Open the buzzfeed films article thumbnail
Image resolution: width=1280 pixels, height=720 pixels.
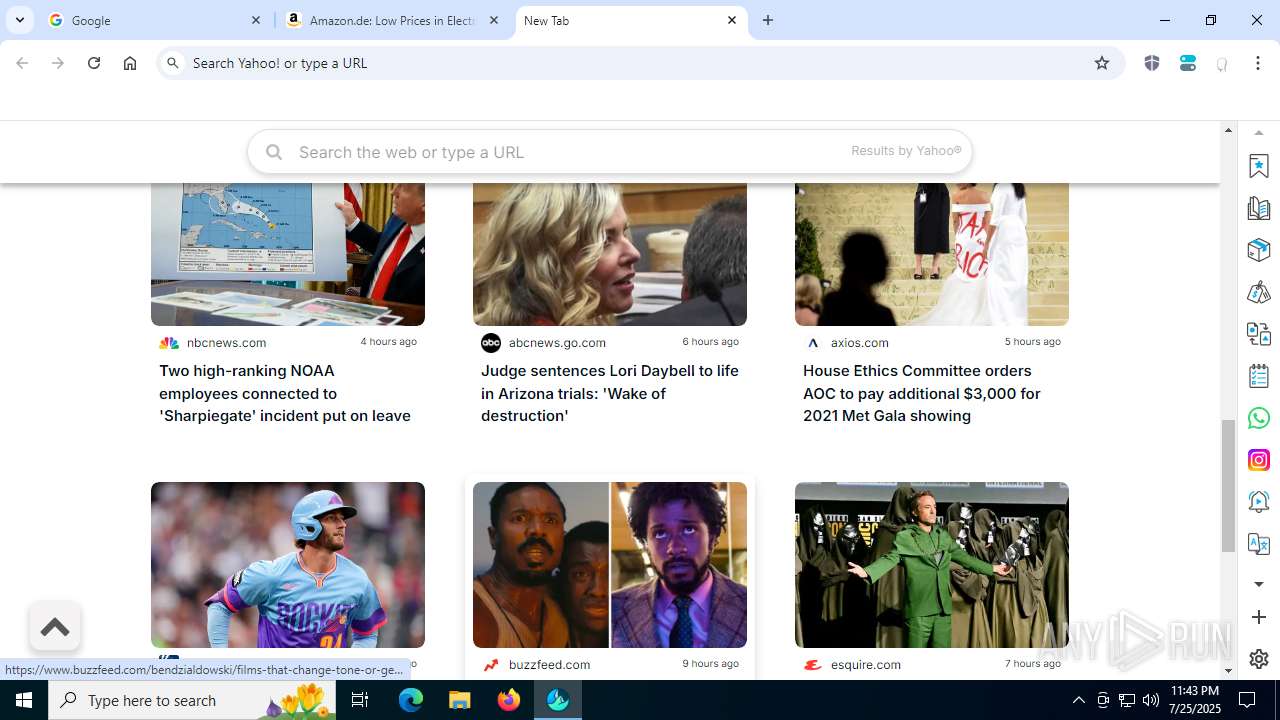(x=610, y=565)
